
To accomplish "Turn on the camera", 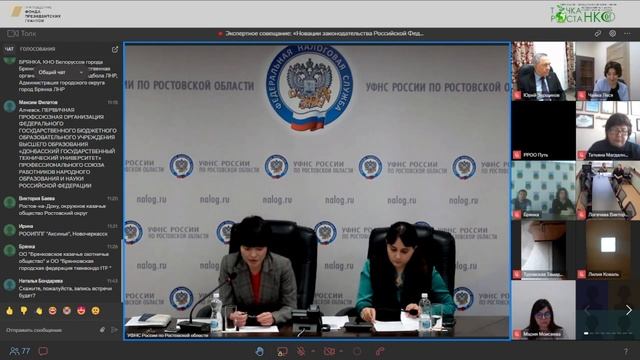I will tap(329, 351).
